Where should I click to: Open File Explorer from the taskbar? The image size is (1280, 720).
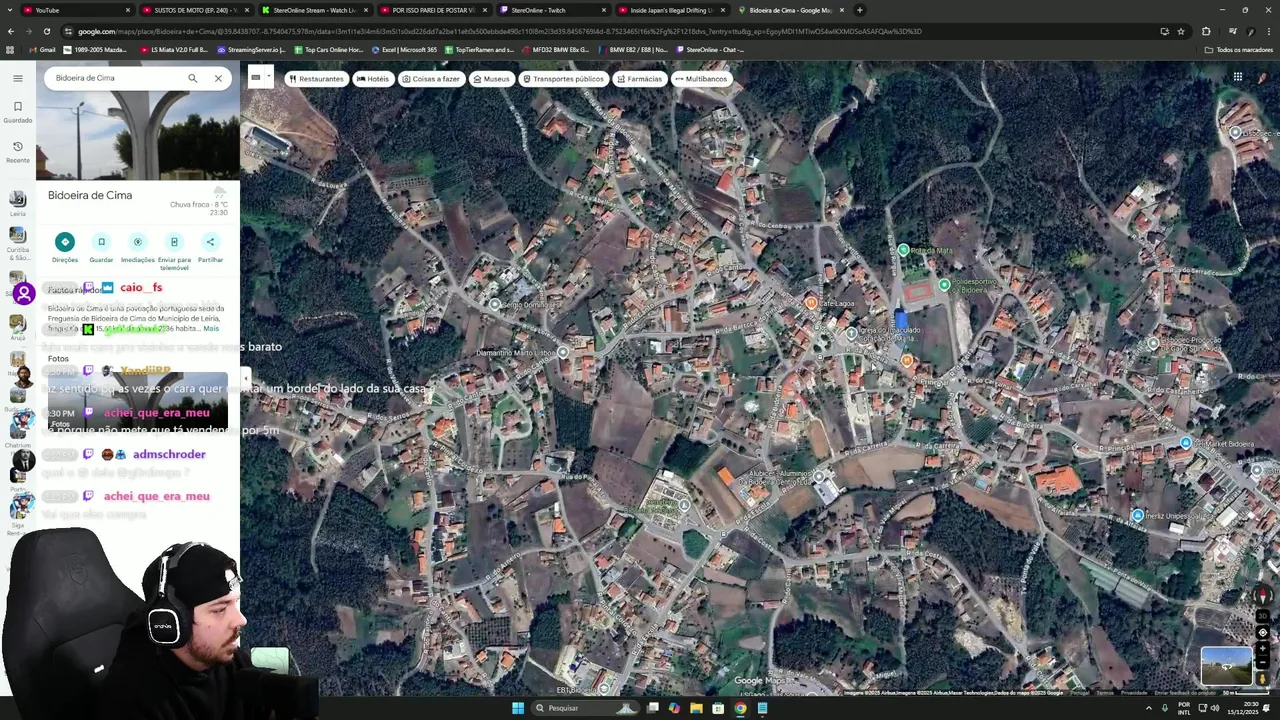[x=696, y=708]
